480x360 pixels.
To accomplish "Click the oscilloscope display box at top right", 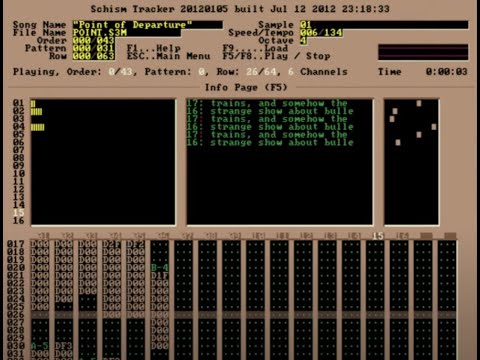I will pyautogui.click(x=423, y=52).
